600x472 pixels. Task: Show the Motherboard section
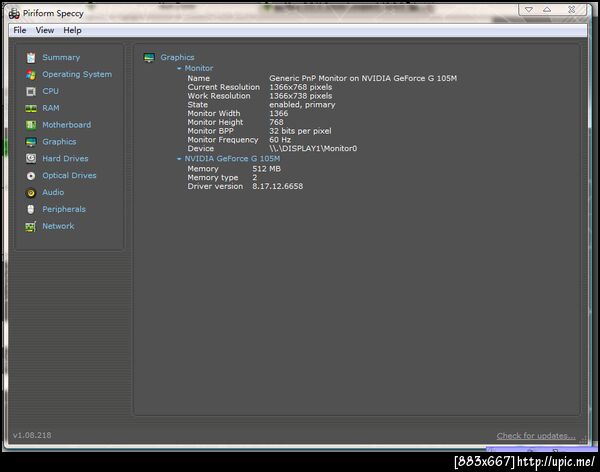[x=67, y=125]
